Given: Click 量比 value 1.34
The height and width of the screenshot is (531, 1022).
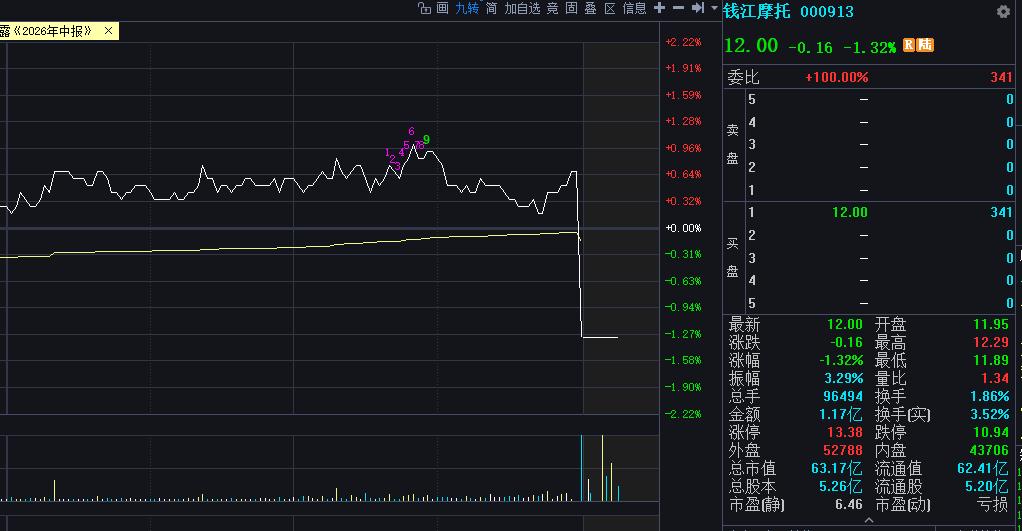Looking at the screenshot, I should pyautogui.click(x=995, y=378).
